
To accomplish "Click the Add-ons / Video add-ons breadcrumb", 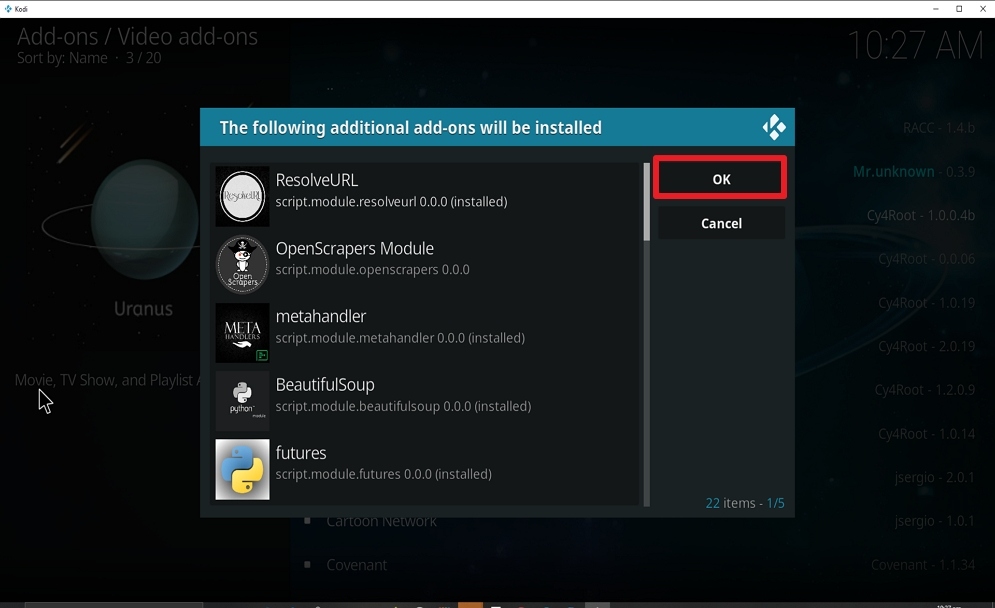I will click(x=137, y=37).
